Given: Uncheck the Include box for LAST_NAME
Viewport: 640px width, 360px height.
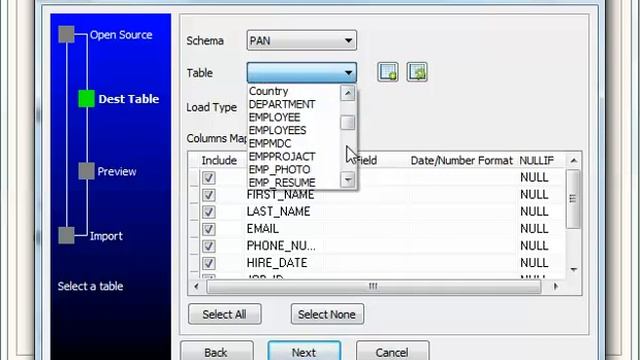Looking at the screenshot, I should [209, 212].
